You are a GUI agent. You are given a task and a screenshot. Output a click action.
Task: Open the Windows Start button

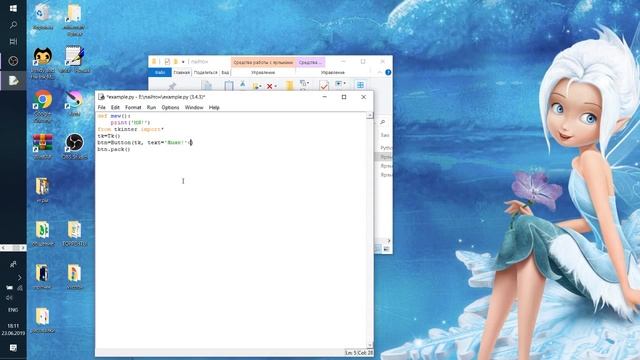click(x=13, y=8)
